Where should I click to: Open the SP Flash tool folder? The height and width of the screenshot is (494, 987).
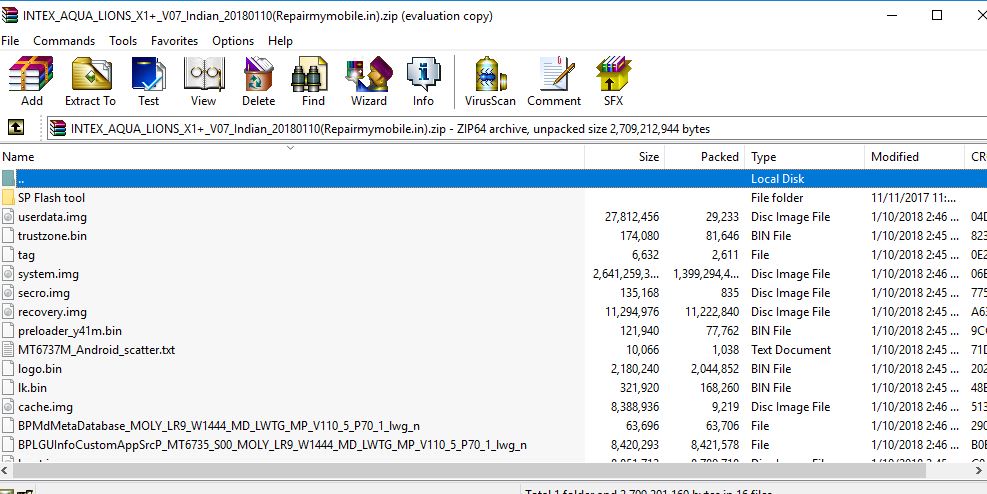tap(51, 198)
